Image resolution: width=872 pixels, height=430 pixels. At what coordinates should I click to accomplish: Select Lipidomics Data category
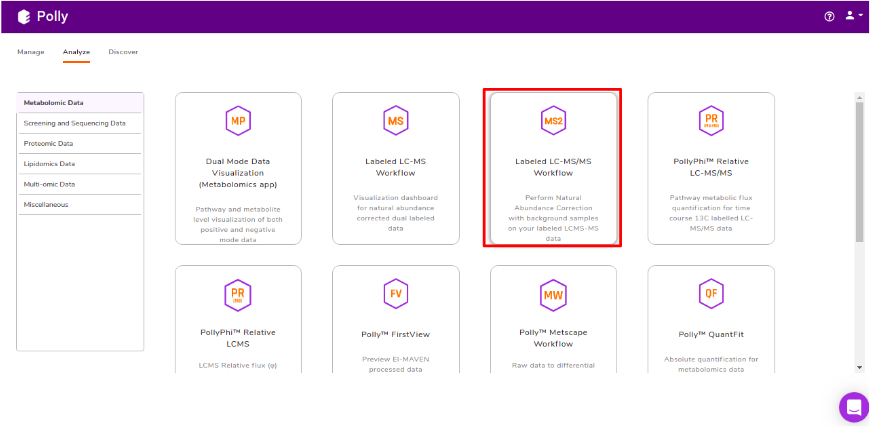coord(80,164)
